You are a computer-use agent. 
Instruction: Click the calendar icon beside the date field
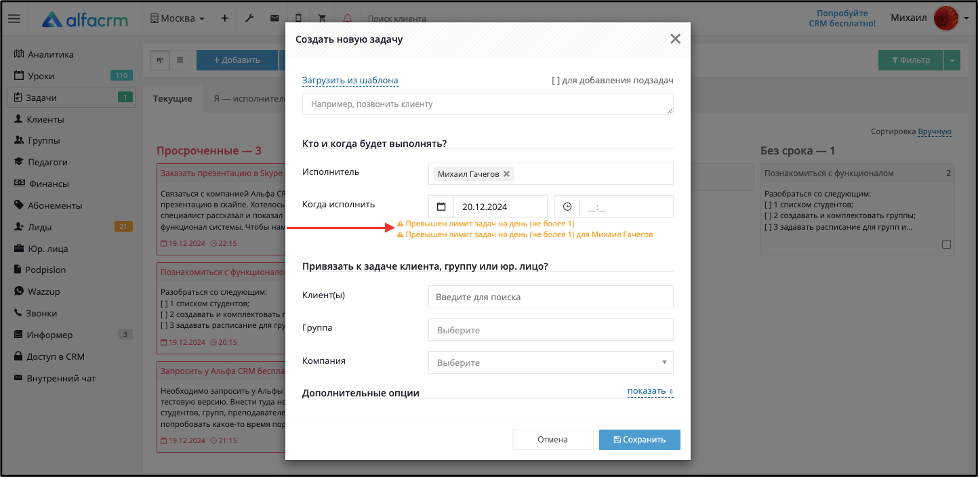pos(441,207)
